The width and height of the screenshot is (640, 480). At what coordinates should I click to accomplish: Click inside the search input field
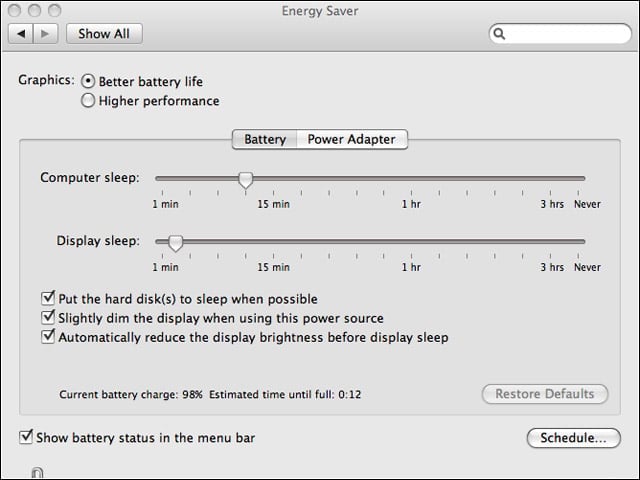560,34
